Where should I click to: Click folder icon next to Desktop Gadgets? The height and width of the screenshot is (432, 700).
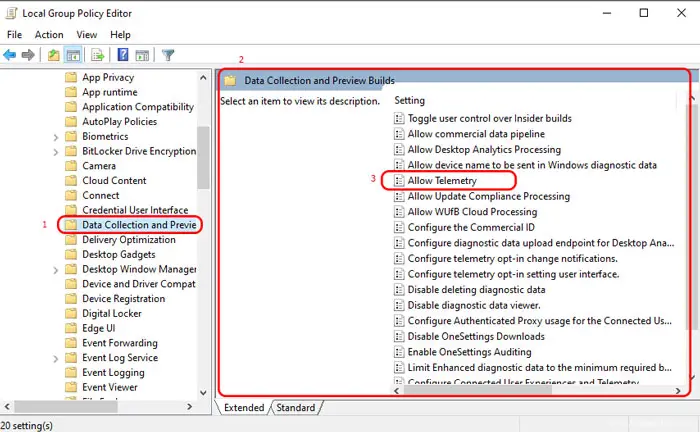[x=71, y=255]
